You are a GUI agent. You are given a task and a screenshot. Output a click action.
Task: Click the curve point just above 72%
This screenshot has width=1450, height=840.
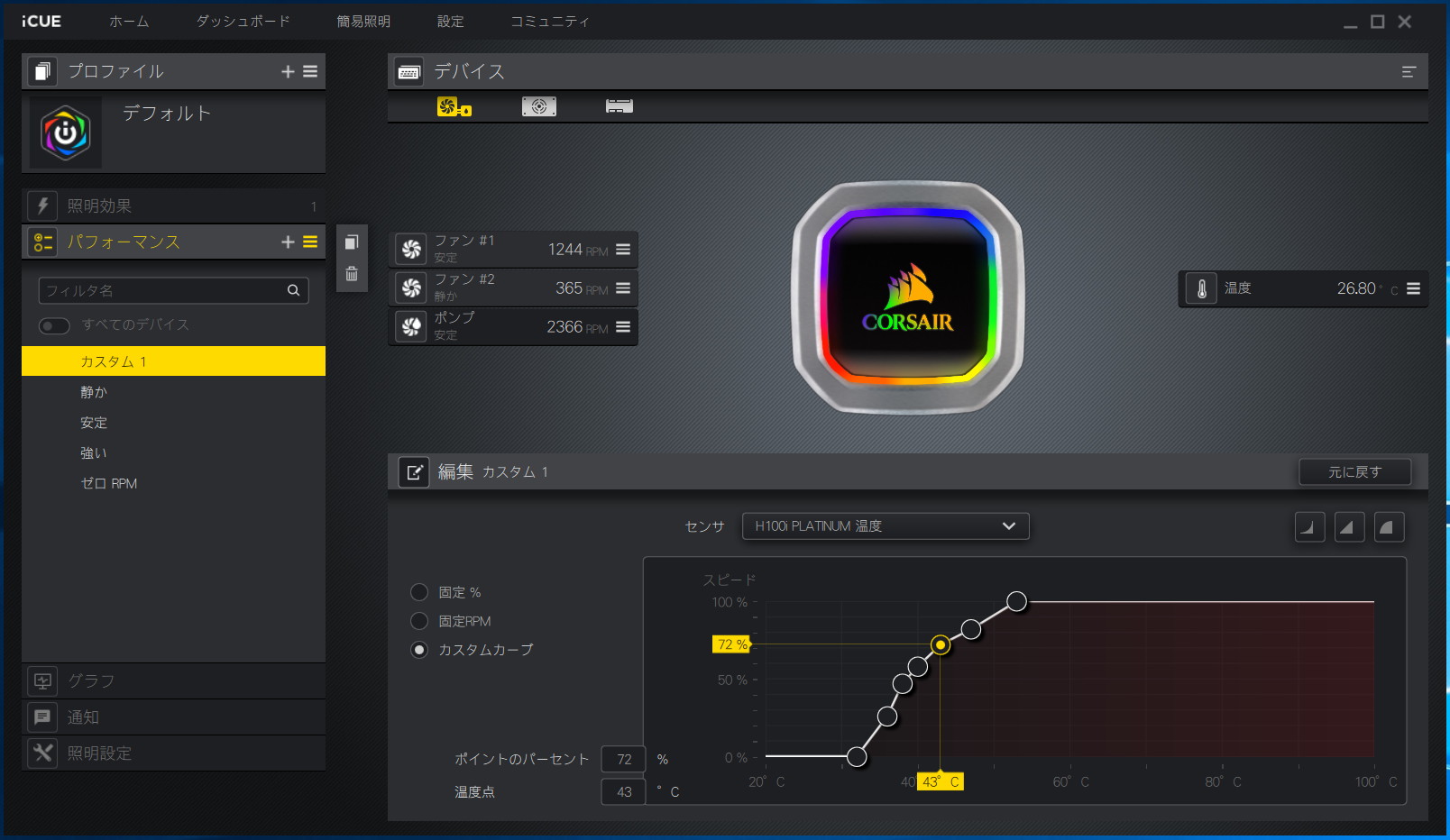pos(971,629)
